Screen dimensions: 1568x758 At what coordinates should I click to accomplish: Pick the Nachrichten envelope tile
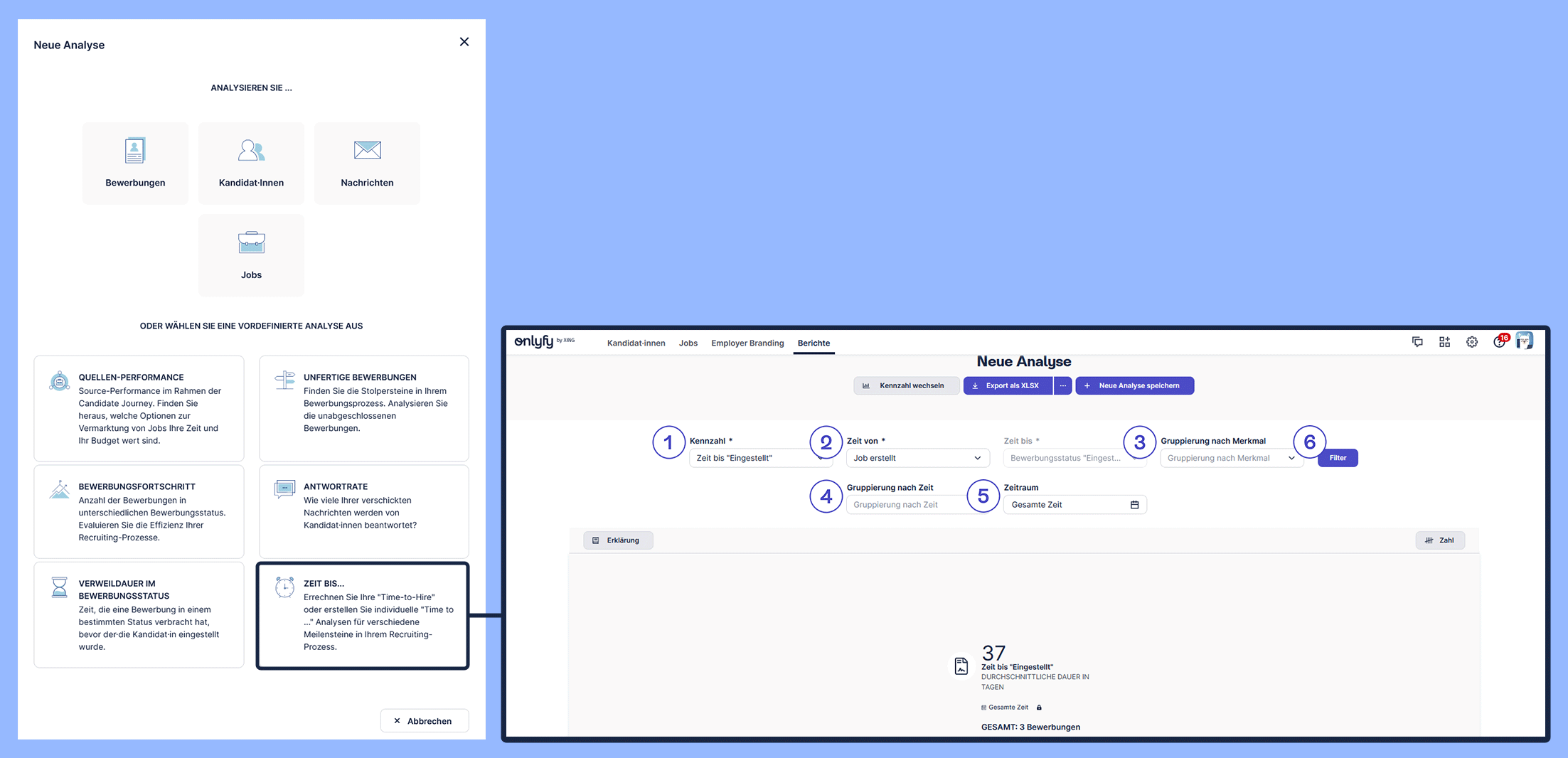[367, 164]
